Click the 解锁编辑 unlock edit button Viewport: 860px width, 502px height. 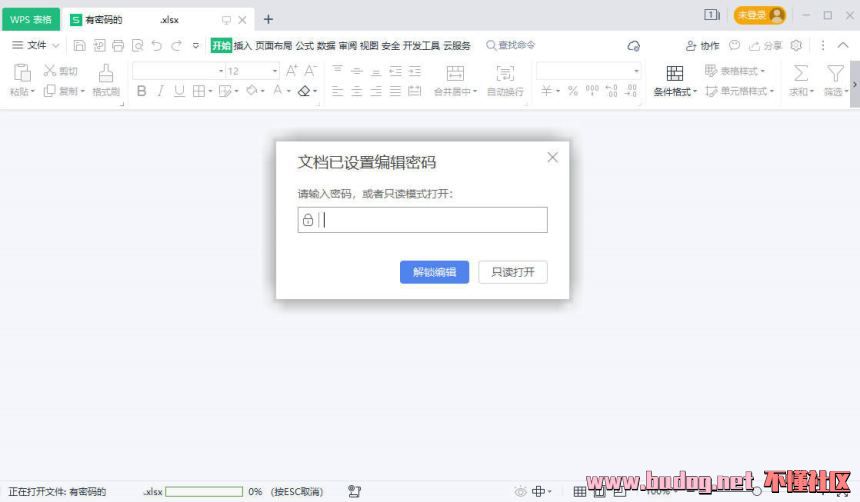tap(434, 272)
